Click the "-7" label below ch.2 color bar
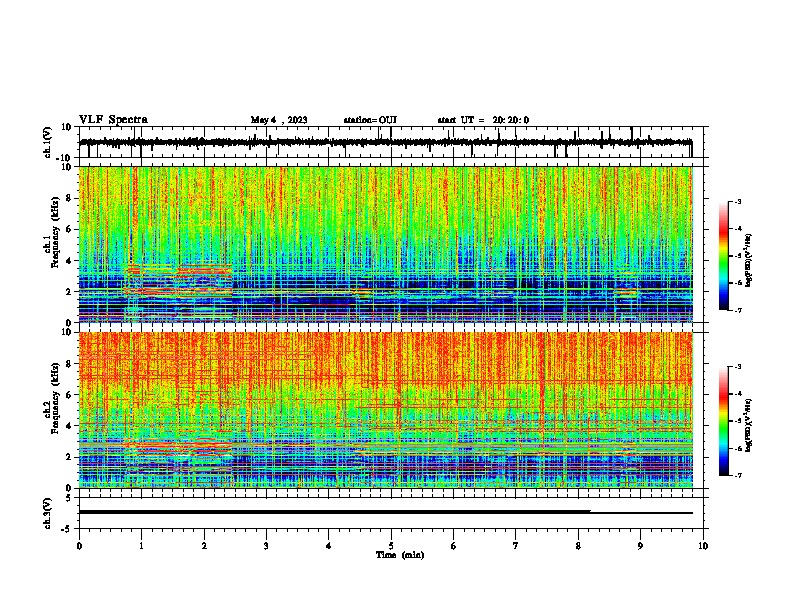792x612 pixels. [737, 475]
